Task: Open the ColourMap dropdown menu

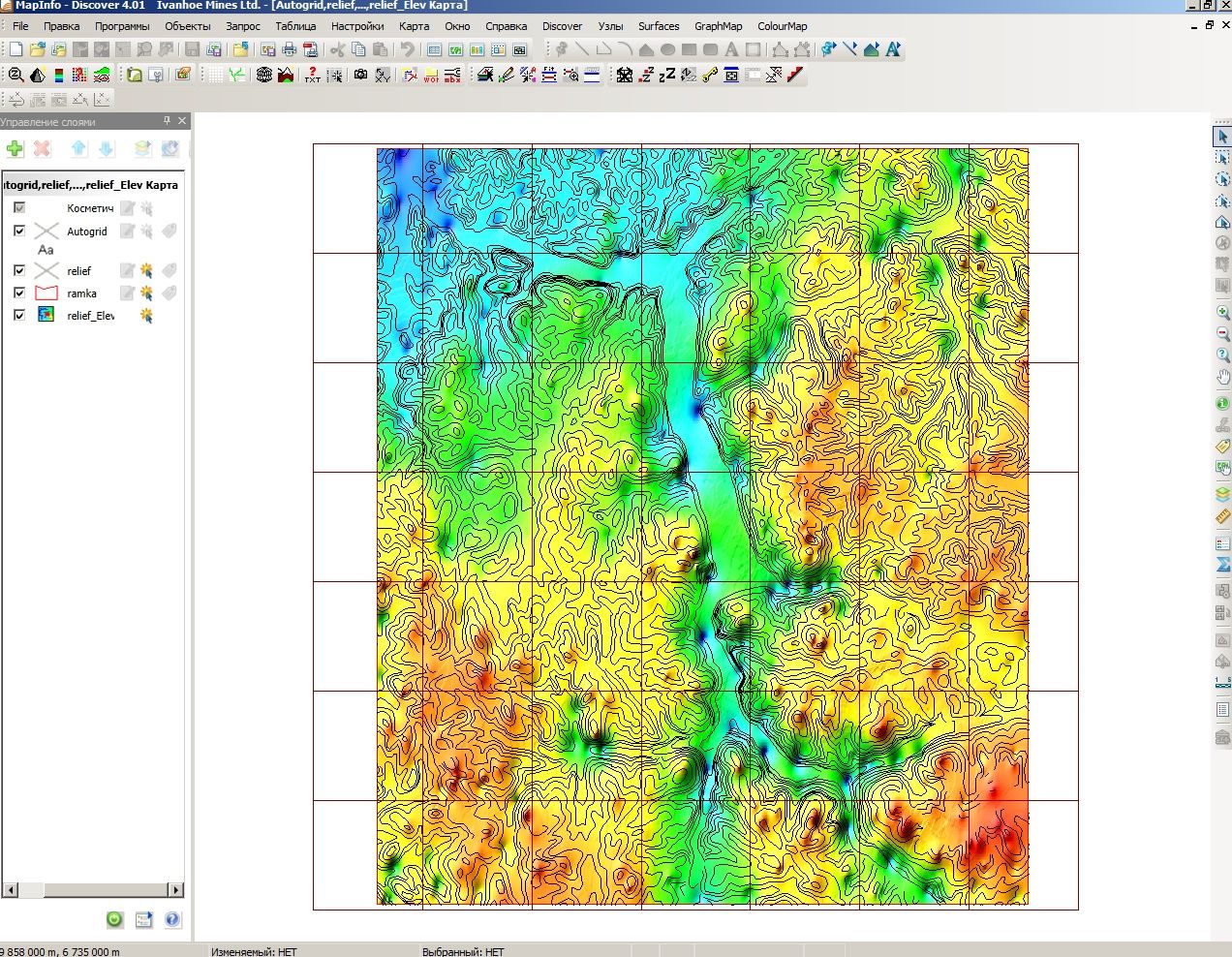Action: pyautogui.click(x=782, y=26)
